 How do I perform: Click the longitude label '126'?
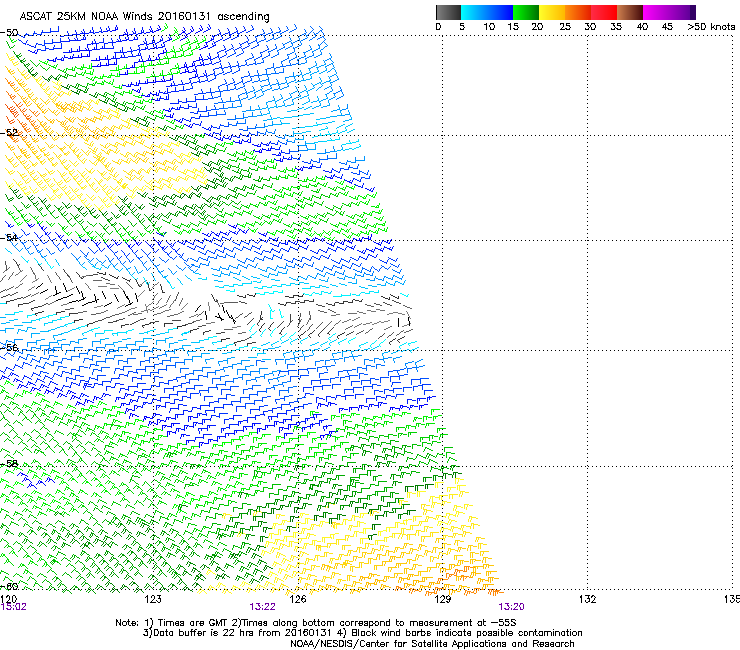coord(298,599)
